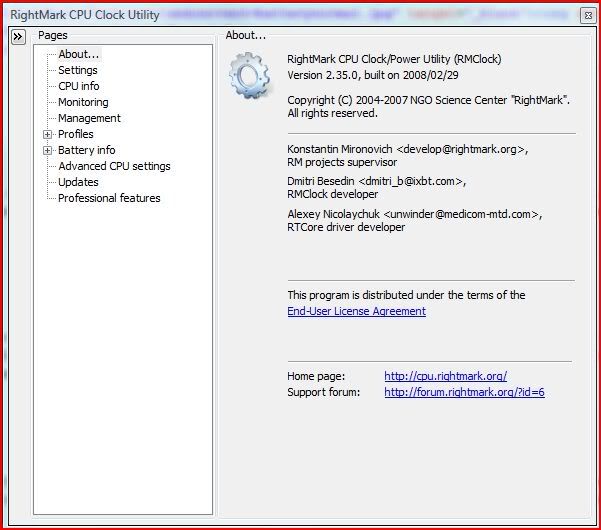
Task: Click the RTCore driver developer text
Action: click(346, 227)
